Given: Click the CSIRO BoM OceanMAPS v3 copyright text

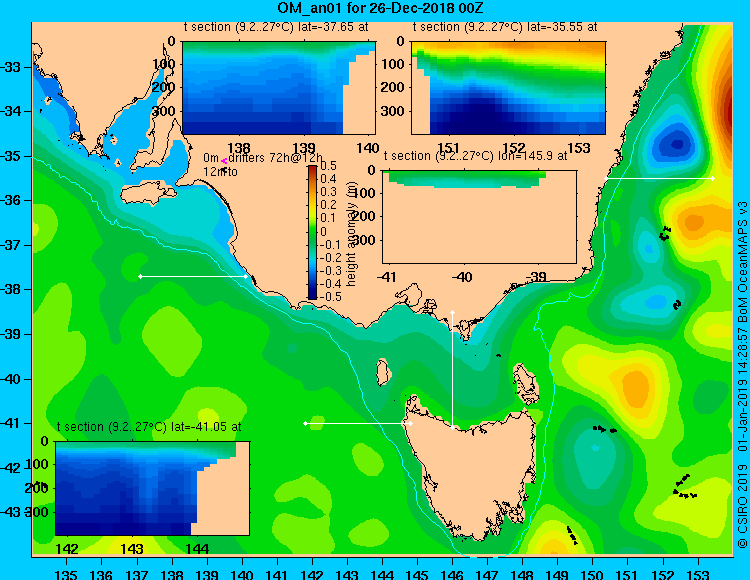Looking at the screenshot, I should tap(742, 374).
